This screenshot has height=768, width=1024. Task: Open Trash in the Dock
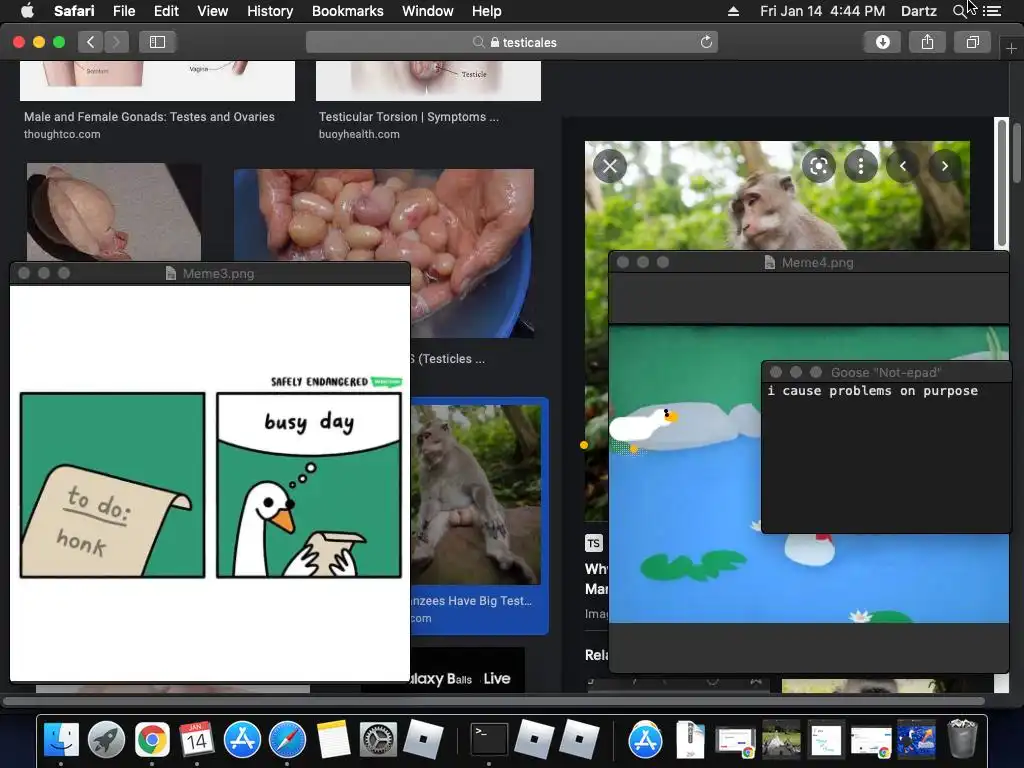pos(962,739)
